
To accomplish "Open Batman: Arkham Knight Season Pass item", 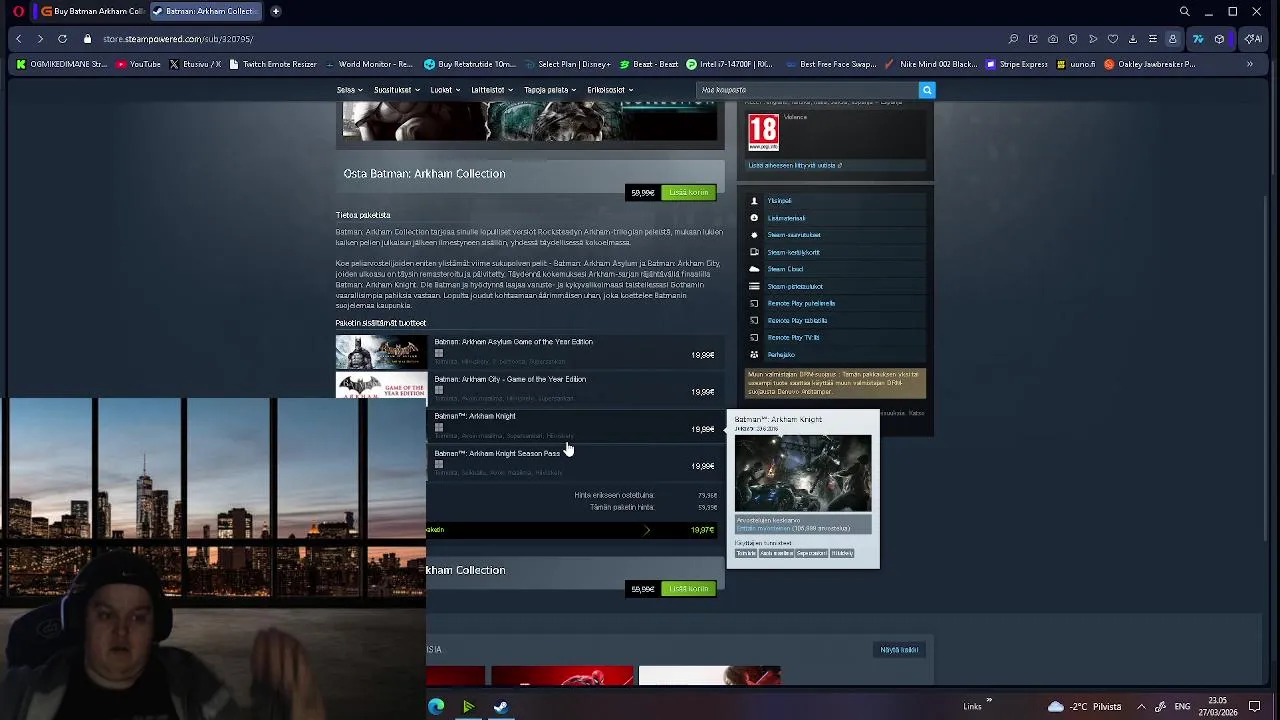I will pos(497,453).
